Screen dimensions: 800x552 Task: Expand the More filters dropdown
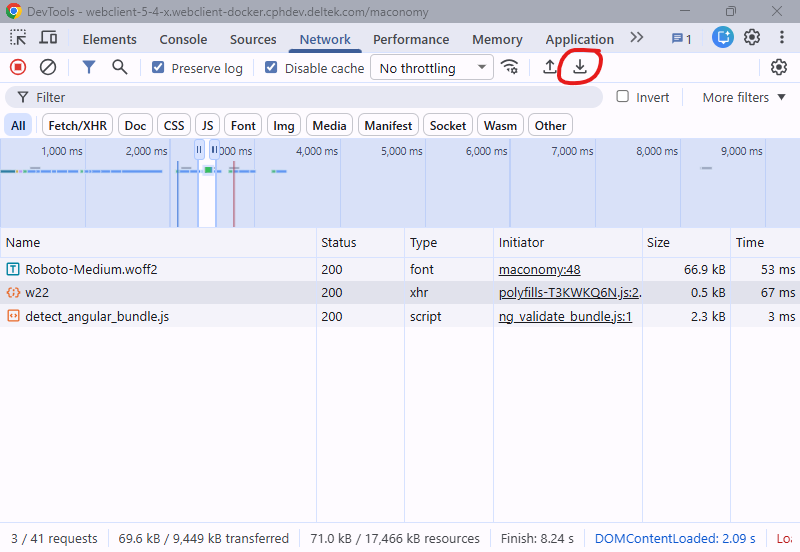point(744,97)
